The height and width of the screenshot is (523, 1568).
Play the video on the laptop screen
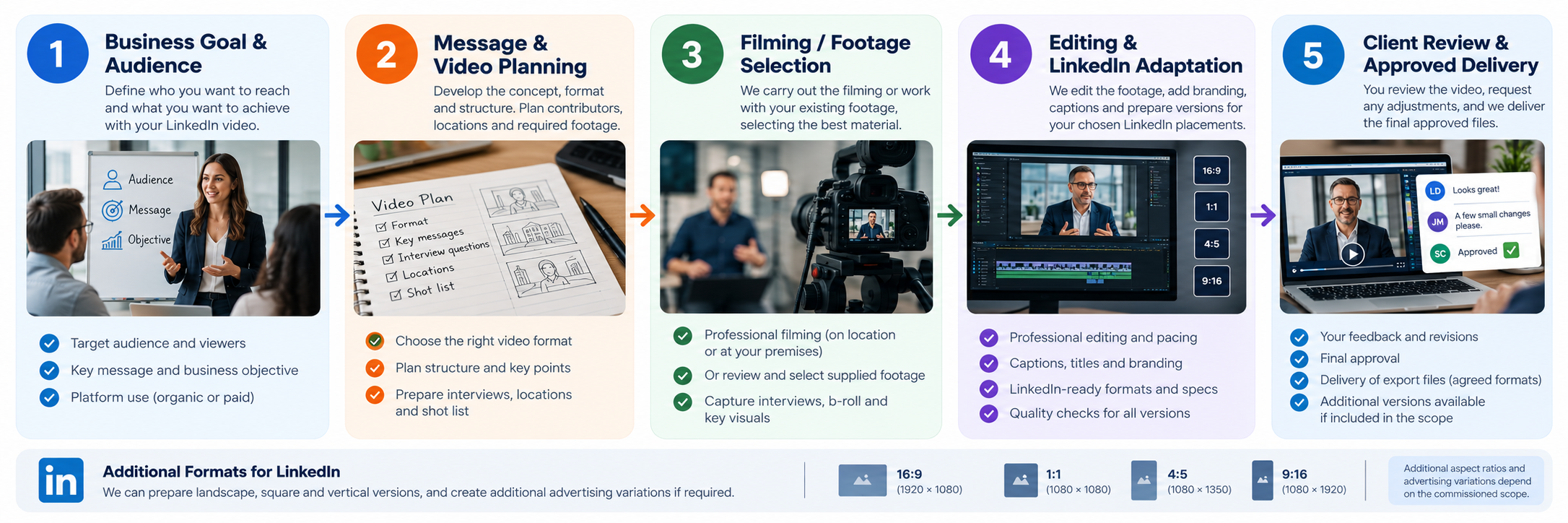[x=1352, y=254]
